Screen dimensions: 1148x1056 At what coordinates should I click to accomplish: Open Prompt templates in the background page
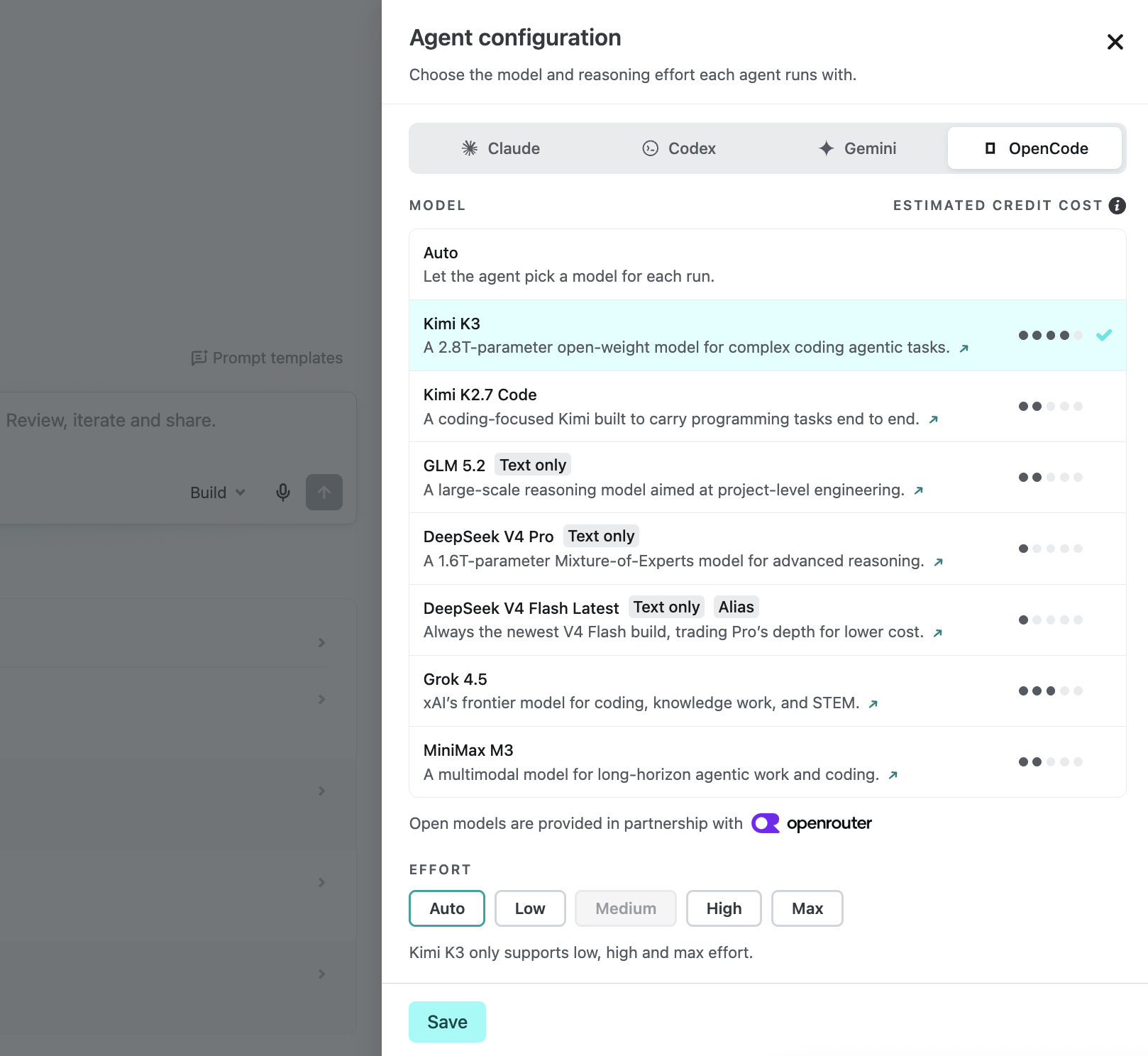pyautogui.click(x=267, y=358)
